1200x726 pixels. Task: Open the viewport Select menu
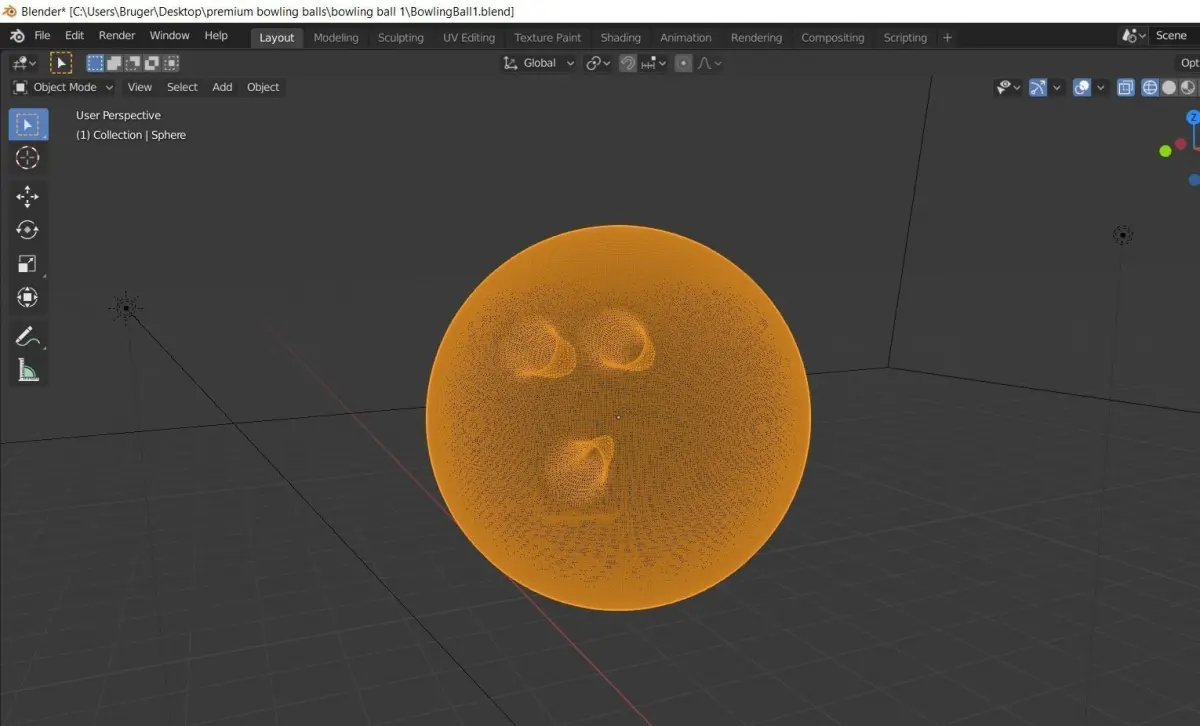(x=182, y=87)
